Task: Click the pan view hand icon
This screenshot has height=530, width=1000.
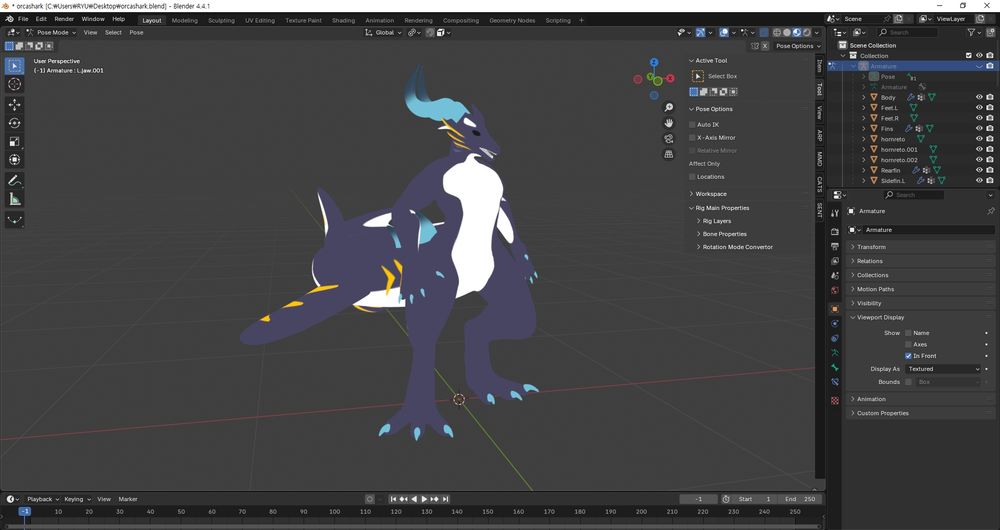Action: 668,123
